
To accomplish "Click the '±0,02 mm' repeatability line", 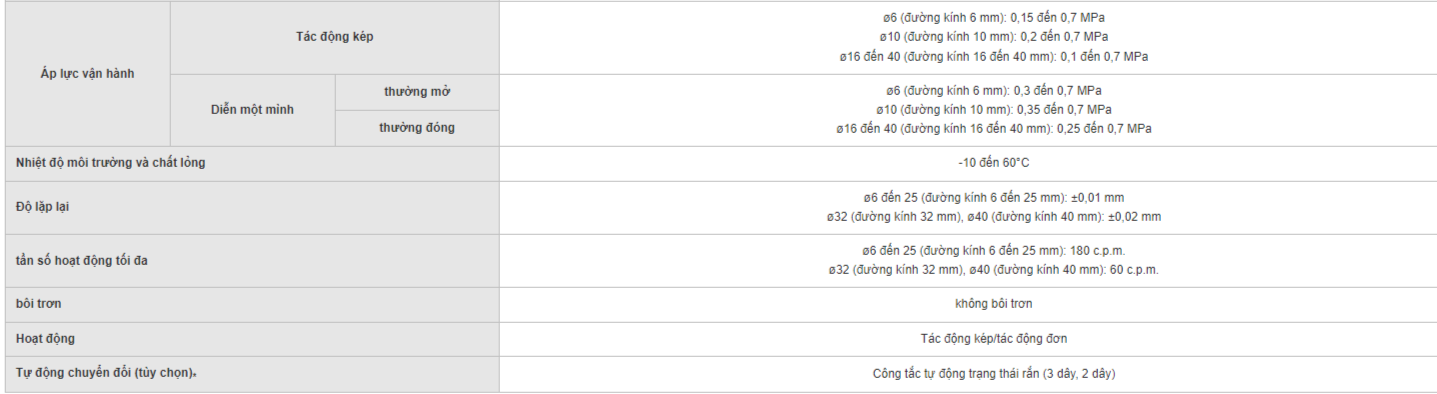I will [x=993, y=216].
